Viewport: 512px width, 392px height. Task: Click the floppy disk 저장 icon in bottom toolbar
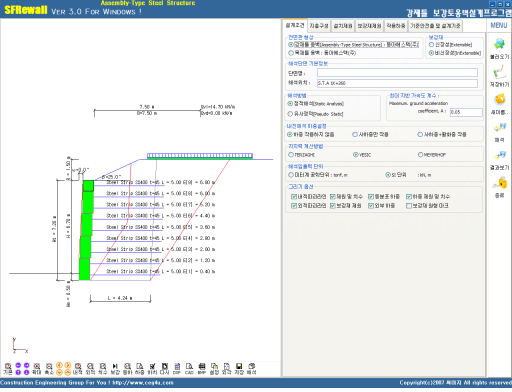239,369
